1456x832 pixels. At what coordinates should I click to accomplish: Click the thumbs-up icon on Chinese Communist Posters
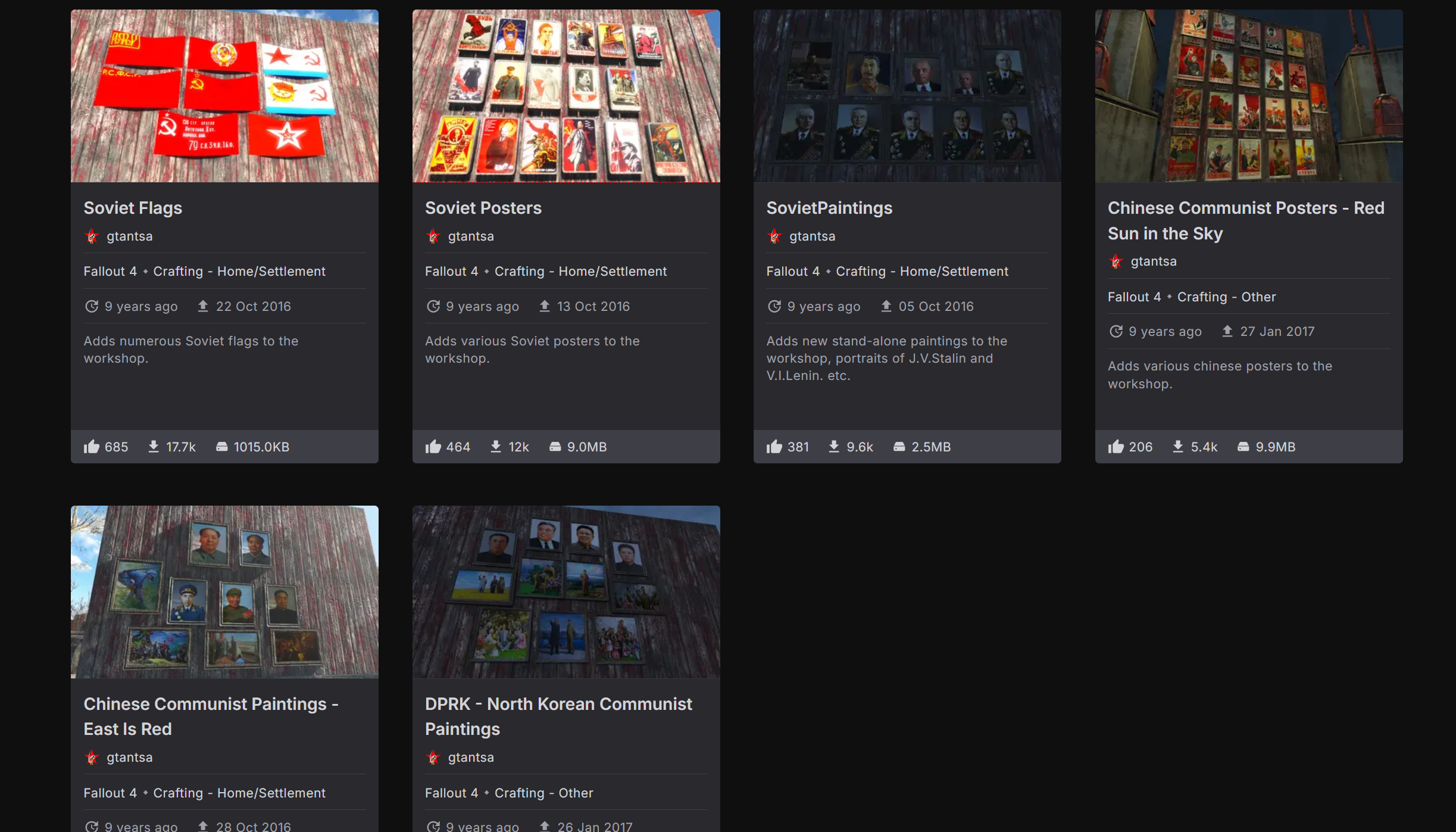[x=1116, y=447]
